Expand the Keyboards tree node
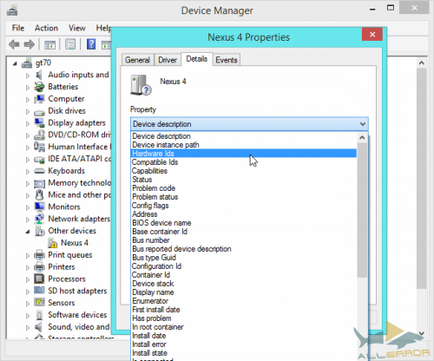This screenshot has height=361, width=434. (x=28, y=171)
